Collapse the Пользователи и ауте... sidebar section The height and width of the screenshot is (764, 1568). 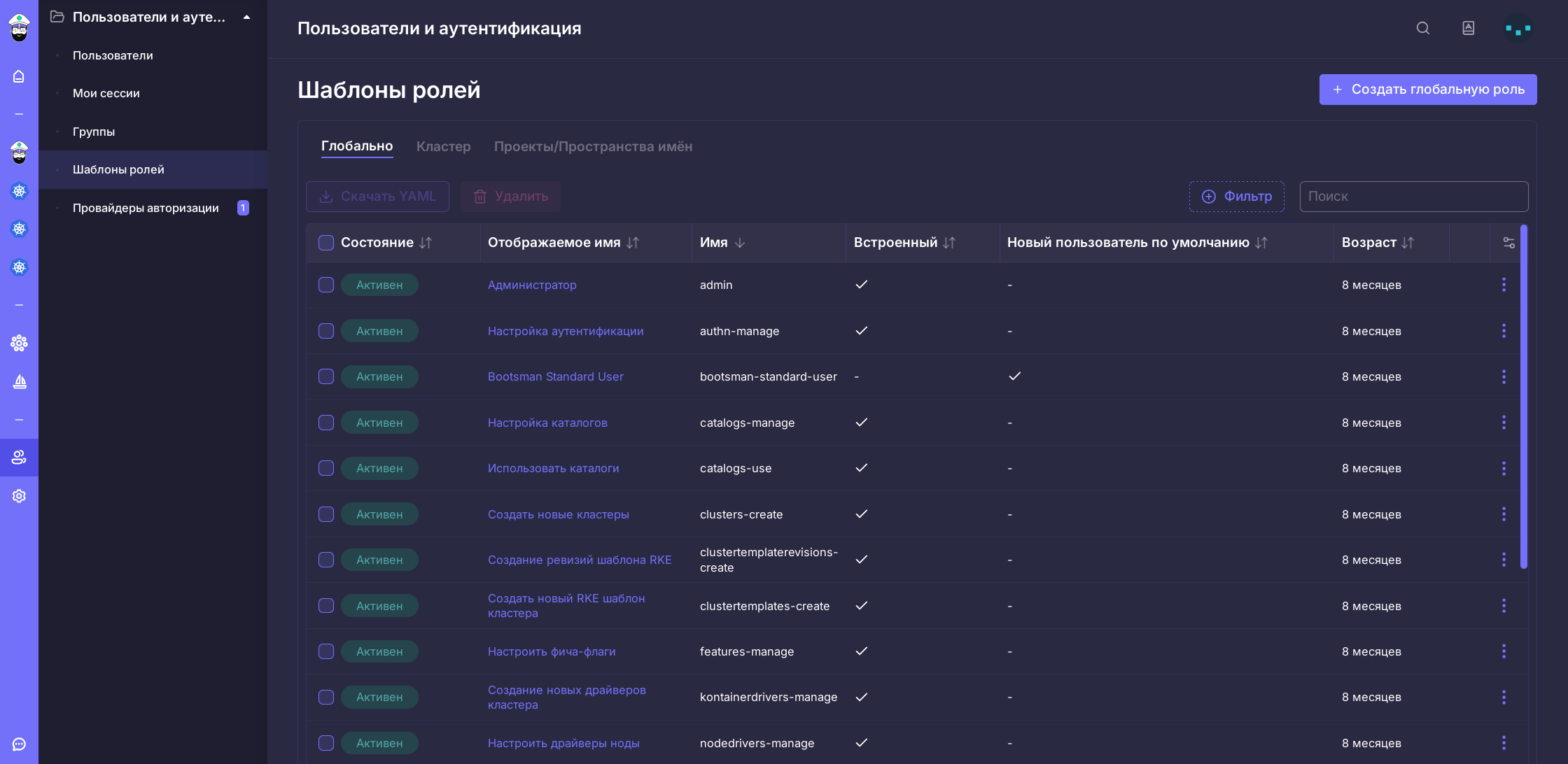click(x=246, y=17)
